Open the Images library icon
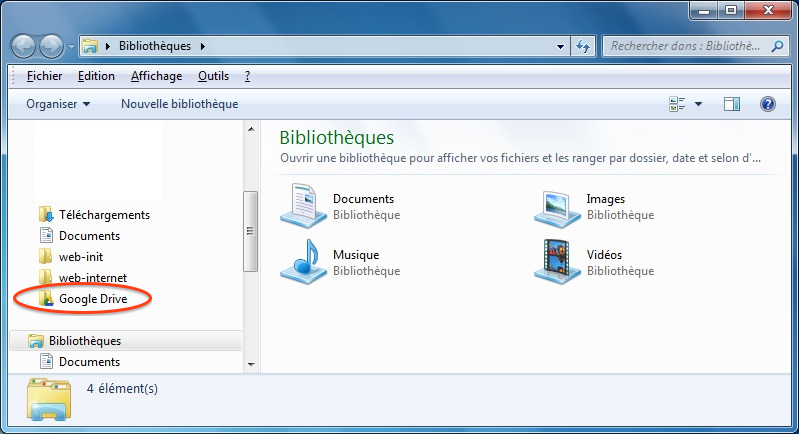 click(x=556, y=206)
